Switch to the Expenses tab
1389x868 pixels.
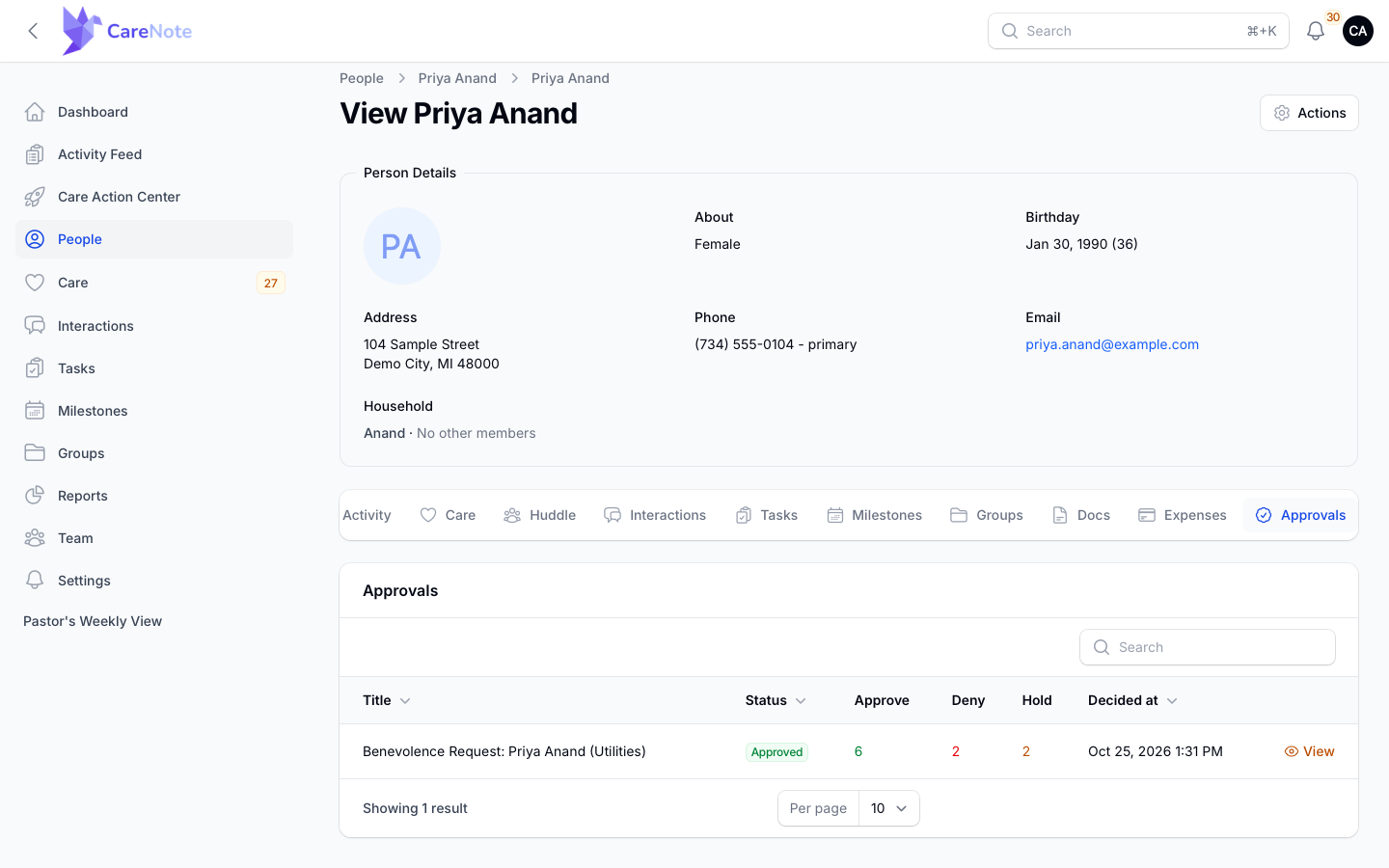click(1183, 515)
